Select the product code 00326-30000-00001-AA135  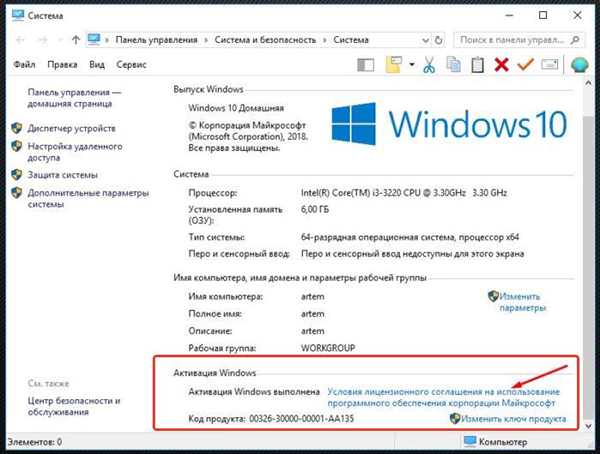(x=301, y=419)
